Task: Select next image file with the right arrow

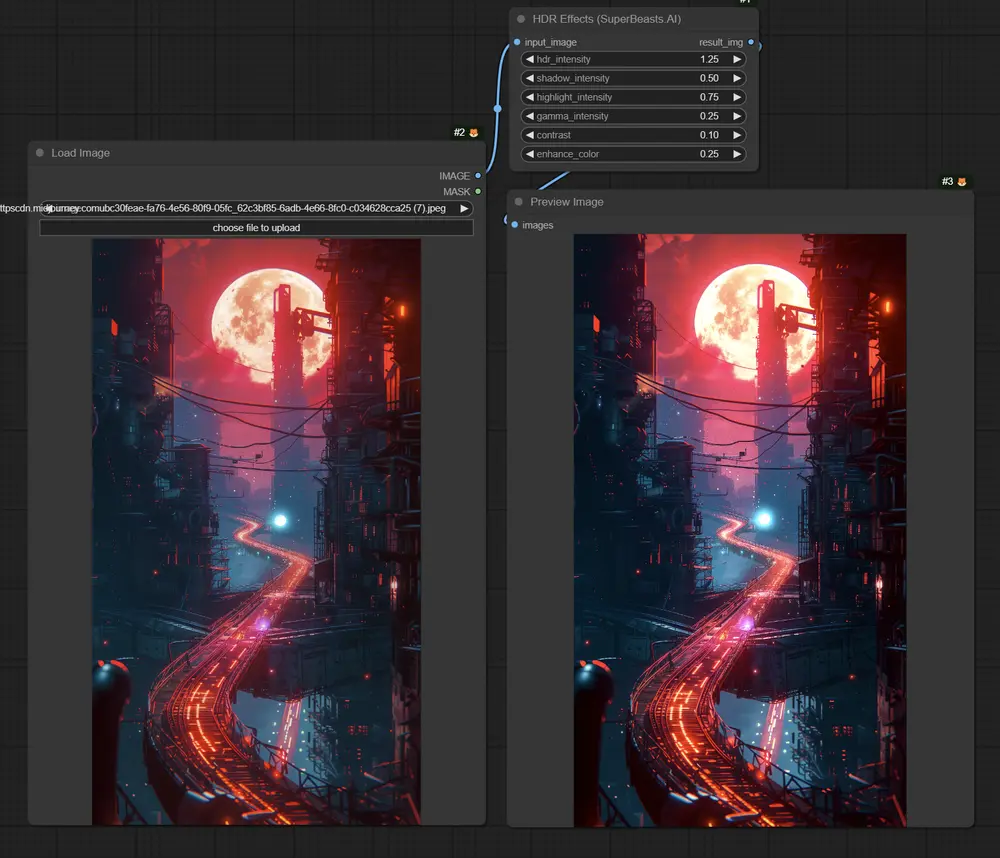Action: [x=464, y=209]
